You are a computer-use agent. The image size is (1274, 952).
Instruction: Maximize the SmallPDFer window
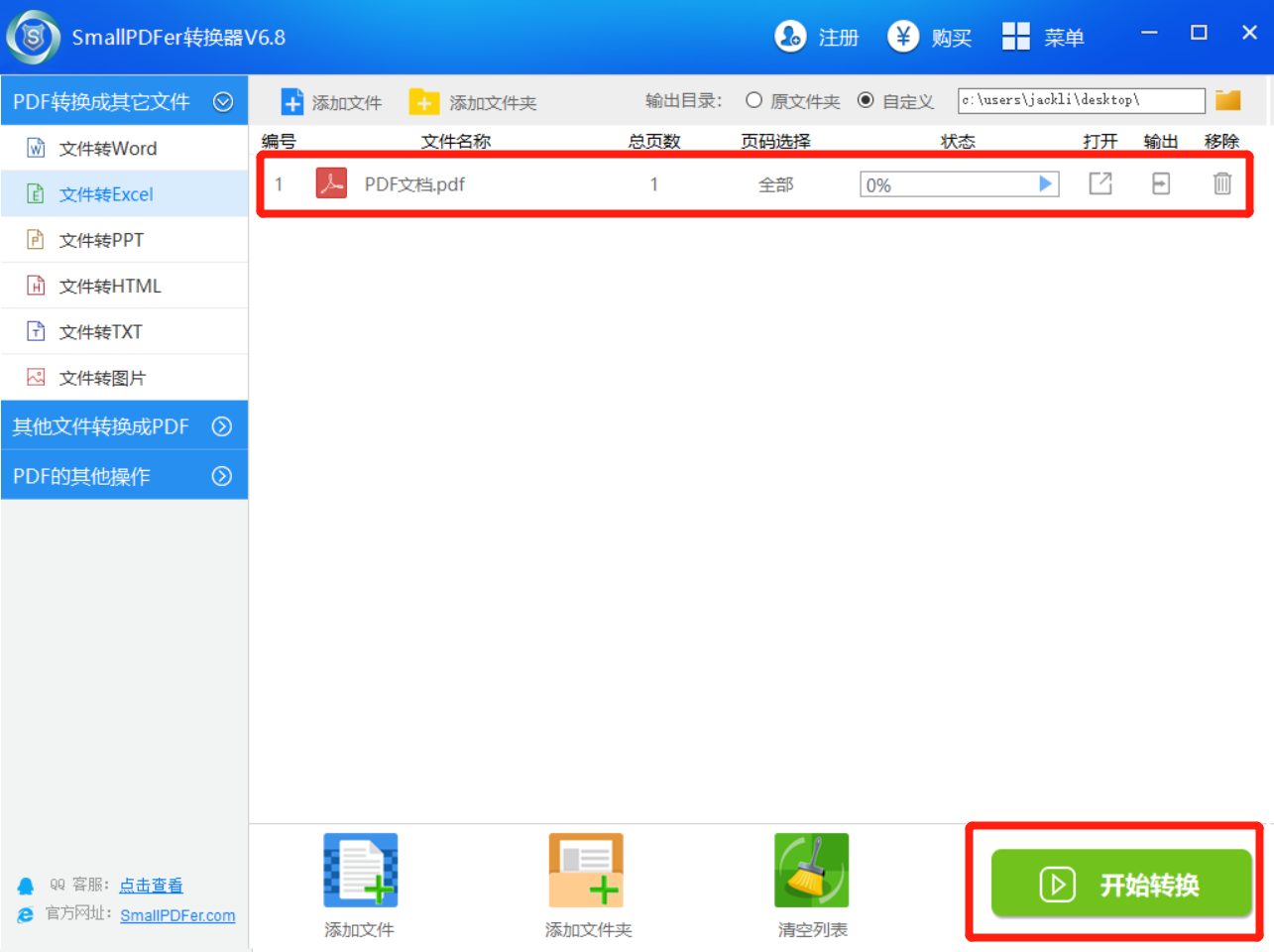[1199, 33]
